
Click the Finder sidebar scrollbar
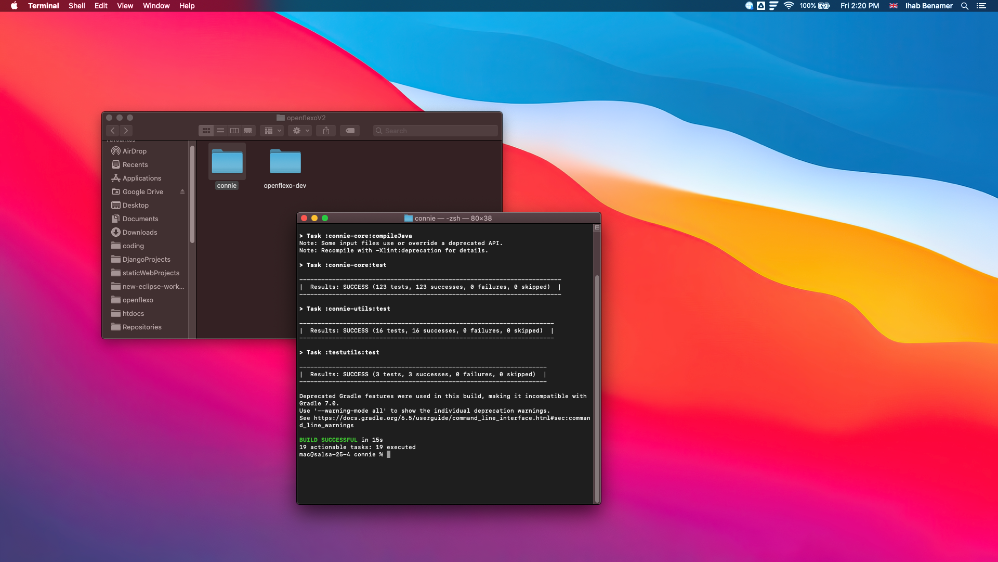click(x=192, y=194)
